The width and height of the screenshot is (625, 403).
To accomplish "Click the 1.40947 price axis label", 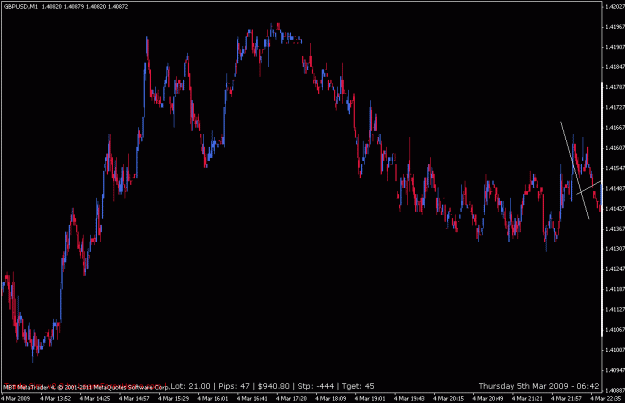I will tap(614, 370).
